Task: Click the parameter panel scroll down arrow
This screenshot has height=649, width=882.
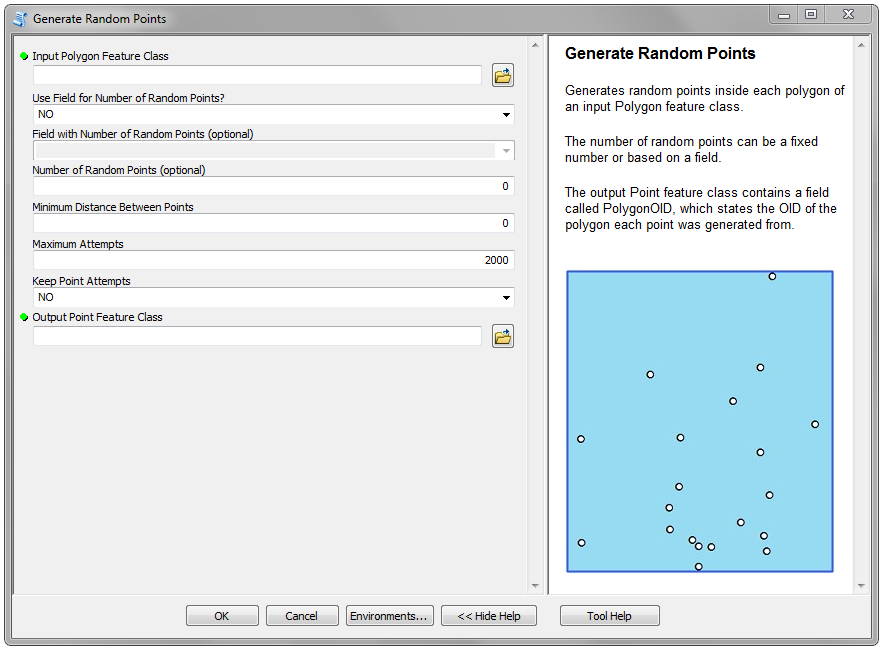Action: pos(535,586)
